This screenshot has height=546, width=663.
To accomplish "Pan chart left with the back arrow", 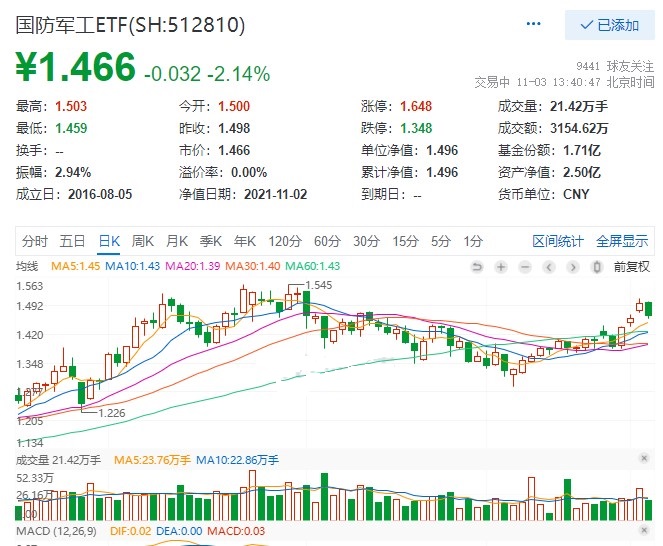I will pyautogui.click(x=549, y=267).
